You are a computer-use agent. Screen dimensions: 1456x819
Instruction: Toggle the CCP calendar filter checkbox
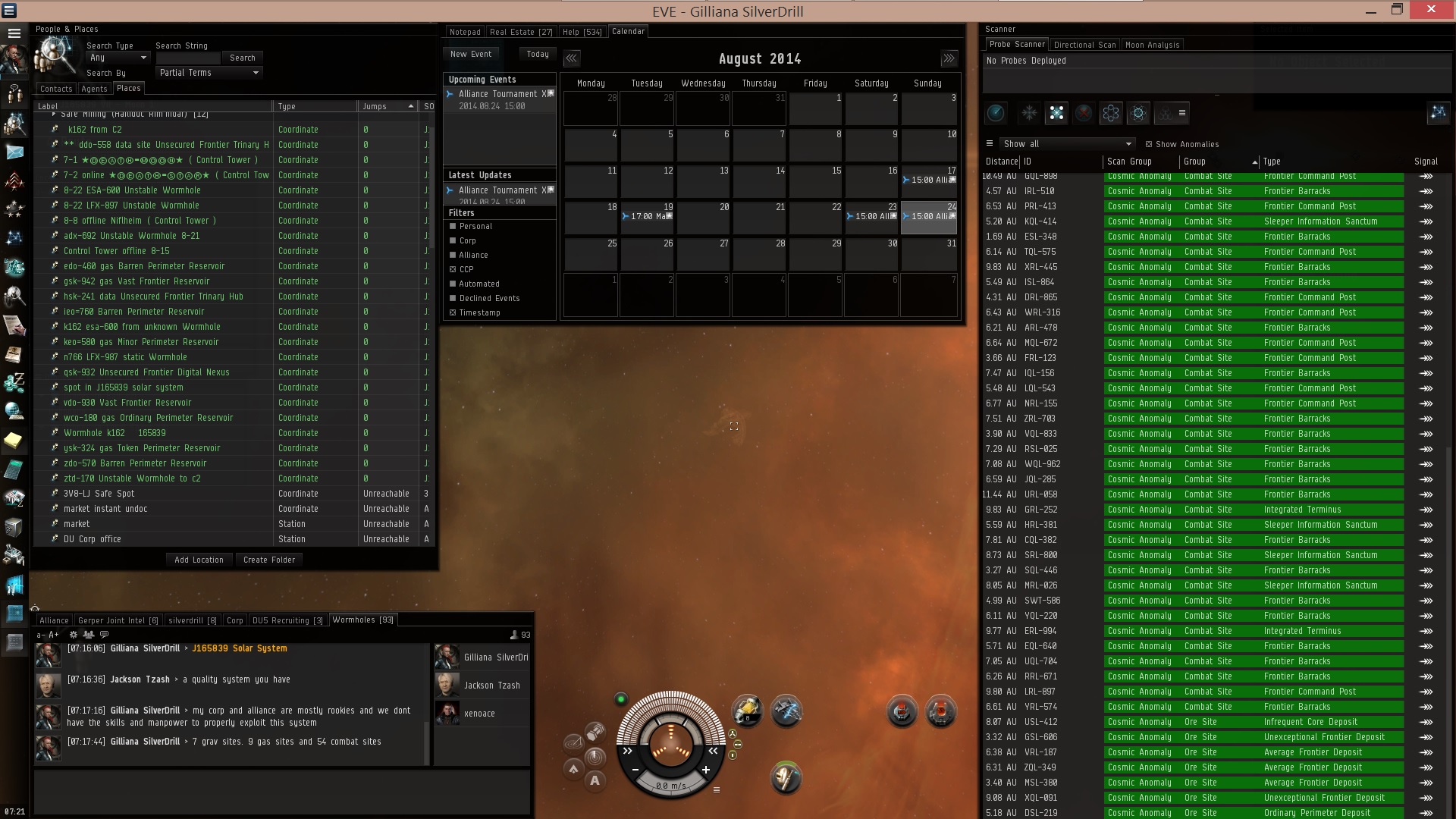click(453, 269)
